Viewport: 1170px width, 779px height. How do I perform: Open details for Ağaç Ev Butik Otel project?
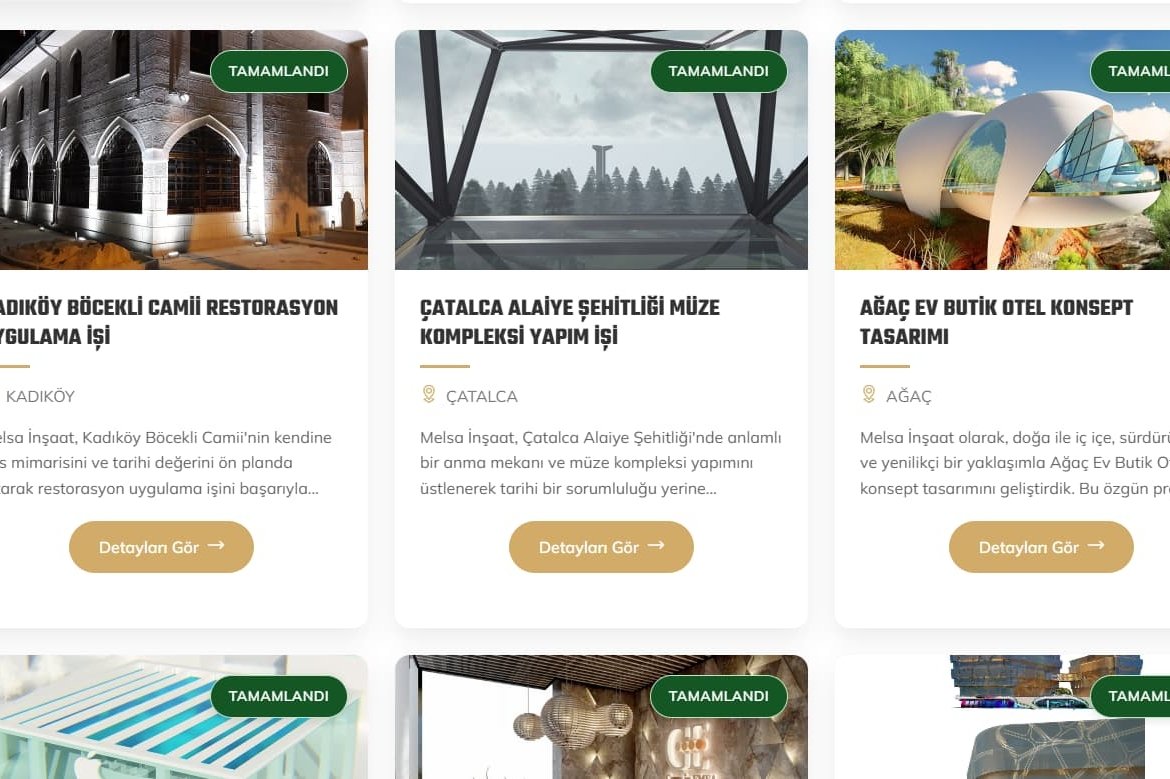1041,547
